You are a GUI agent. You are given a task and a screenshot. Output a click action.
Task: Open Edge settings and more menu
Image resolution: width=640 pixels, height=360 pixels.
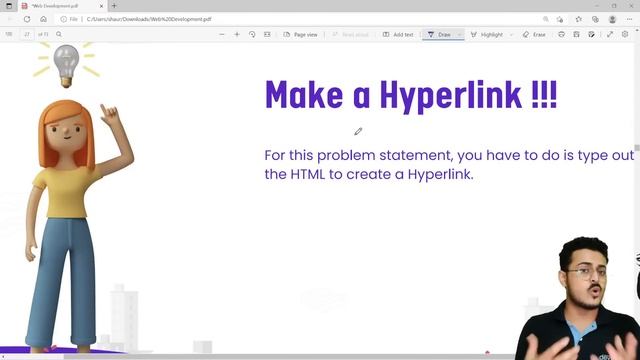[629, 19]
